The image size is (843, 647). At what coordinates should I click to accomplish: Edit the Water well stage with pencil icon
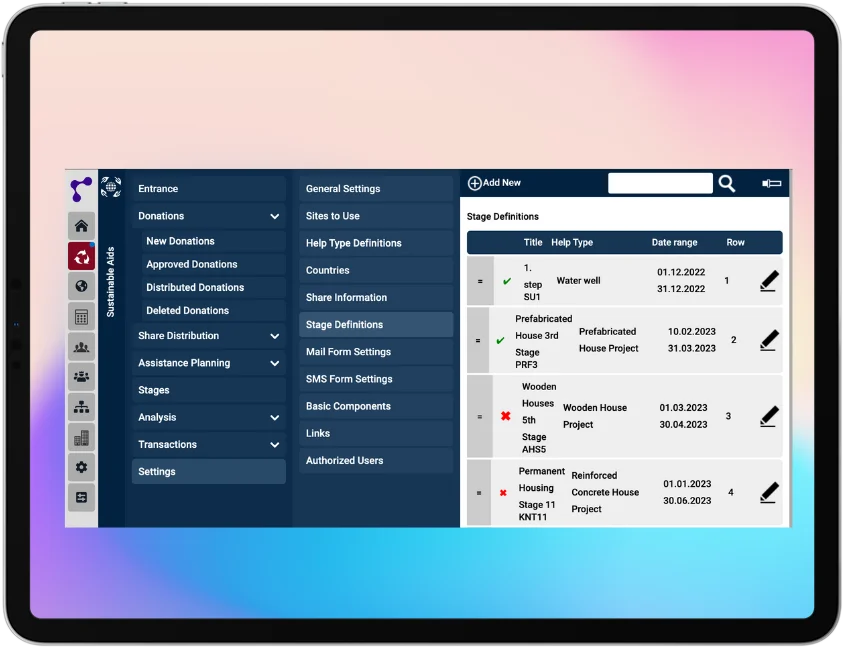click(x=768, y=281)
